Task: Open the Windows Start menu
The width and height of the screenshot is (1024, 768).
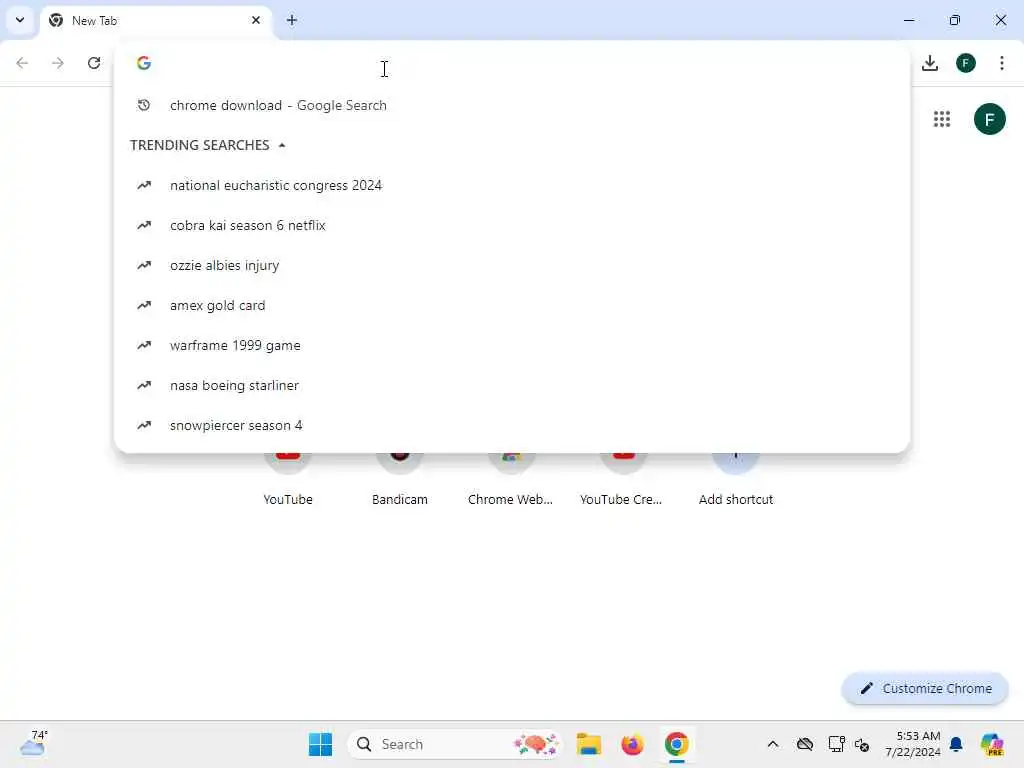Action: [320, 744]
